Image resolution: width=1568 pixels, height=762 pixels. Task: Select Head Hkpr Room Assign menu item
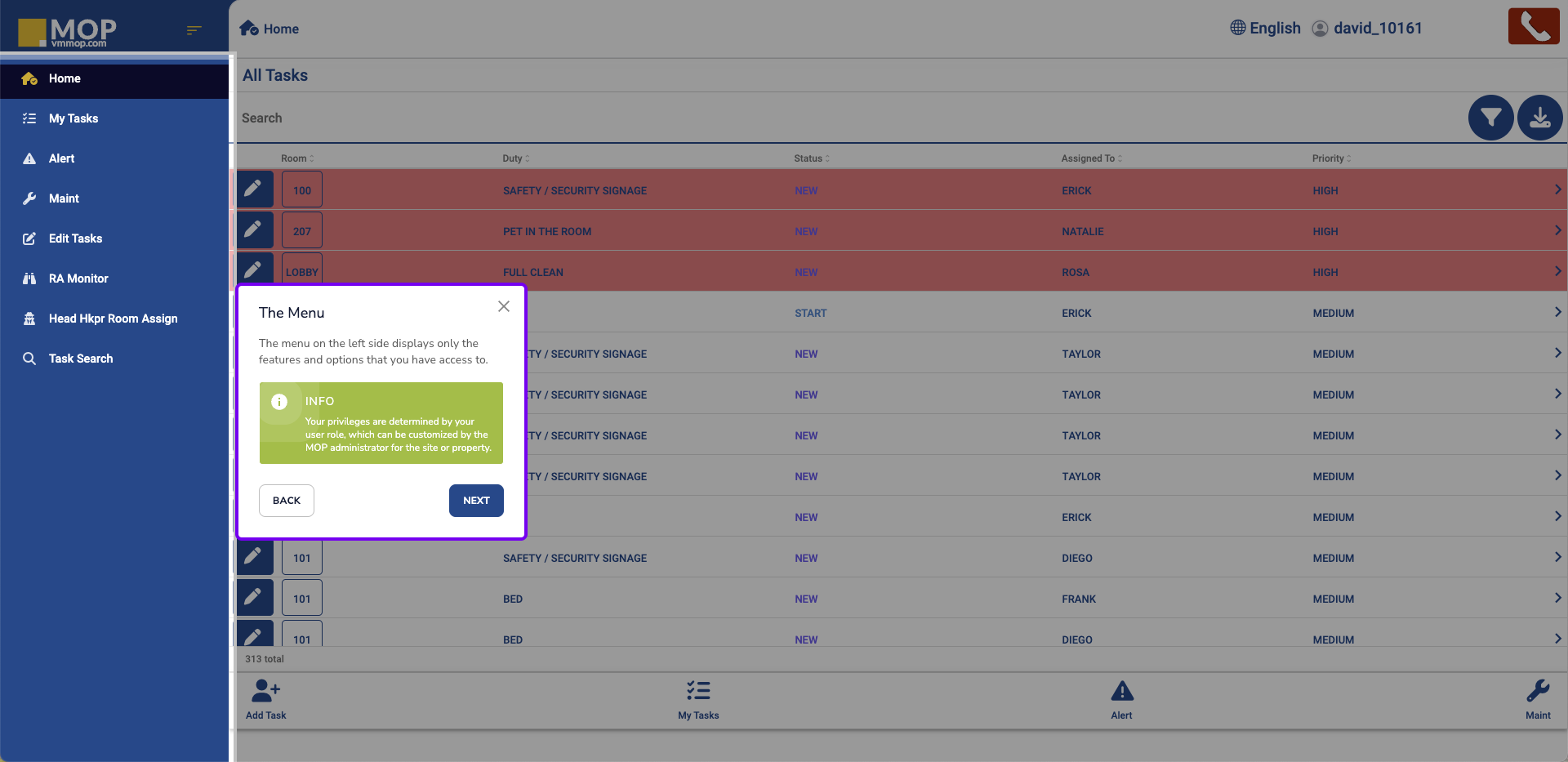tap(113, 319)
